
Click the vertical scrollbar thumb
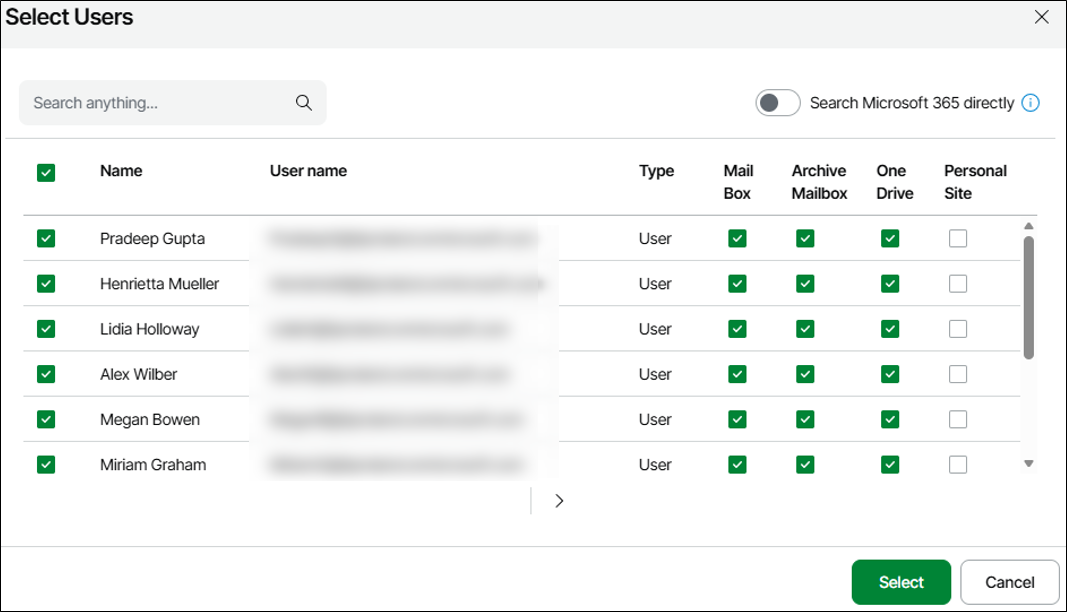(x=1029, y=296)
